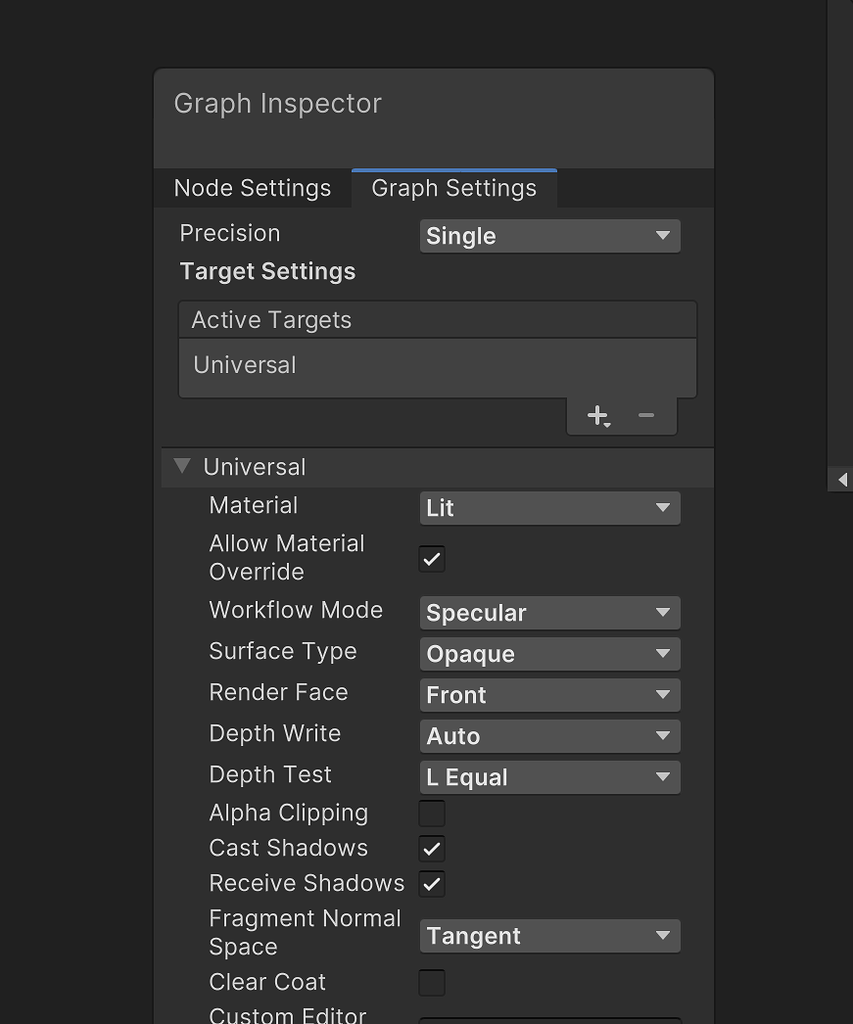Open Fragment Normal Space dropdown
853x1024 pixels.
(x=549, y=936)
